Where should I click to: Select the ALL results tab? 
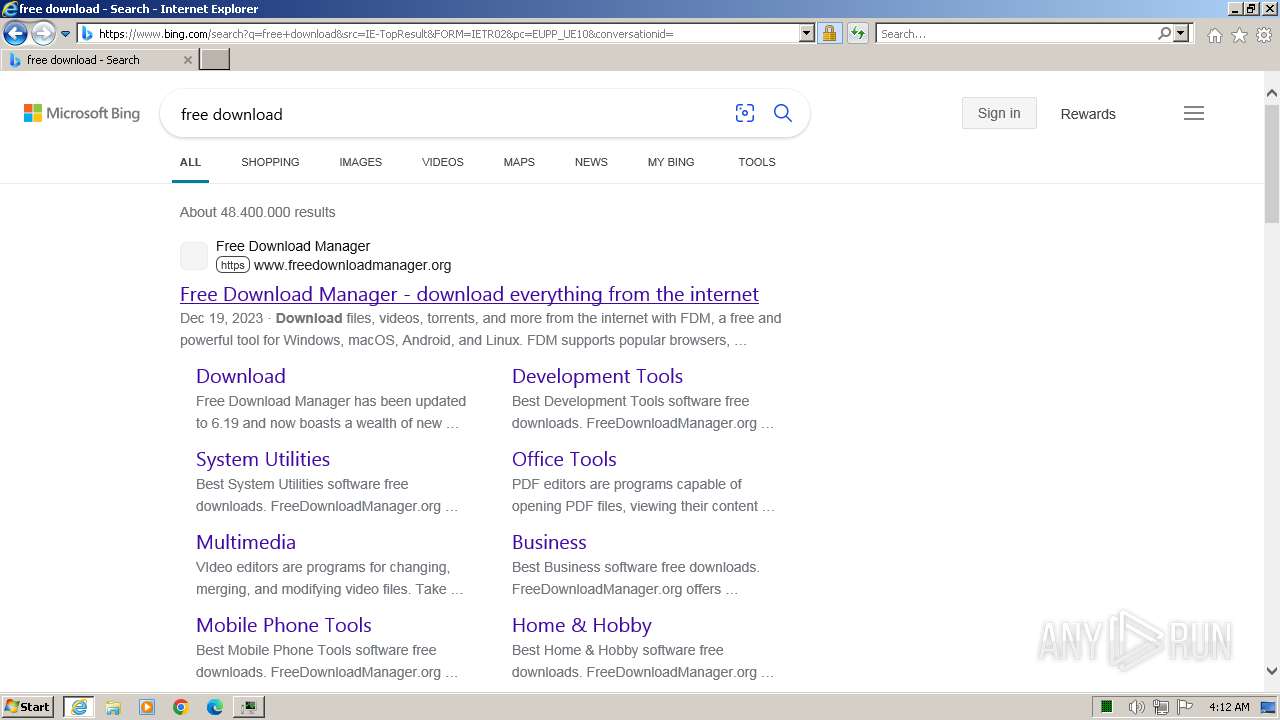point(190,162)
